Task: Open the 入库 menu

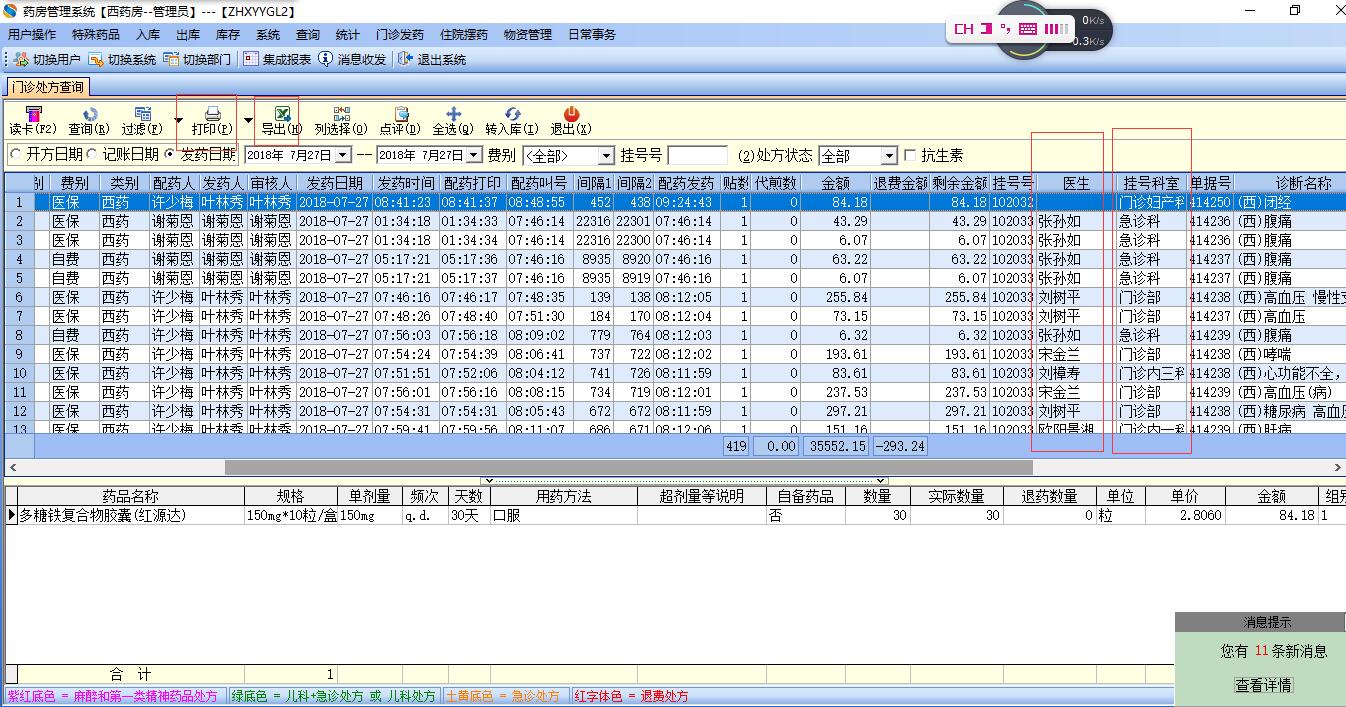Action: point(148,35)
